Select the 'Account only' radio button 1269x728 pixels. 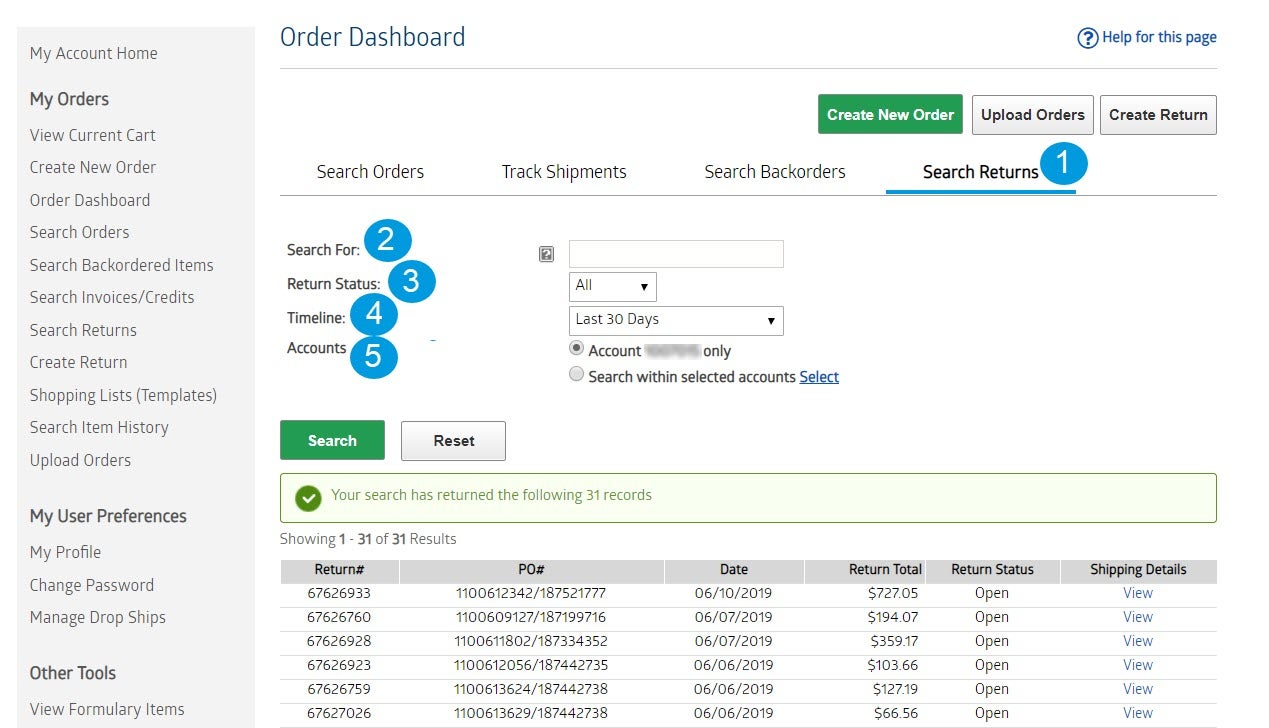coord(576,349)
